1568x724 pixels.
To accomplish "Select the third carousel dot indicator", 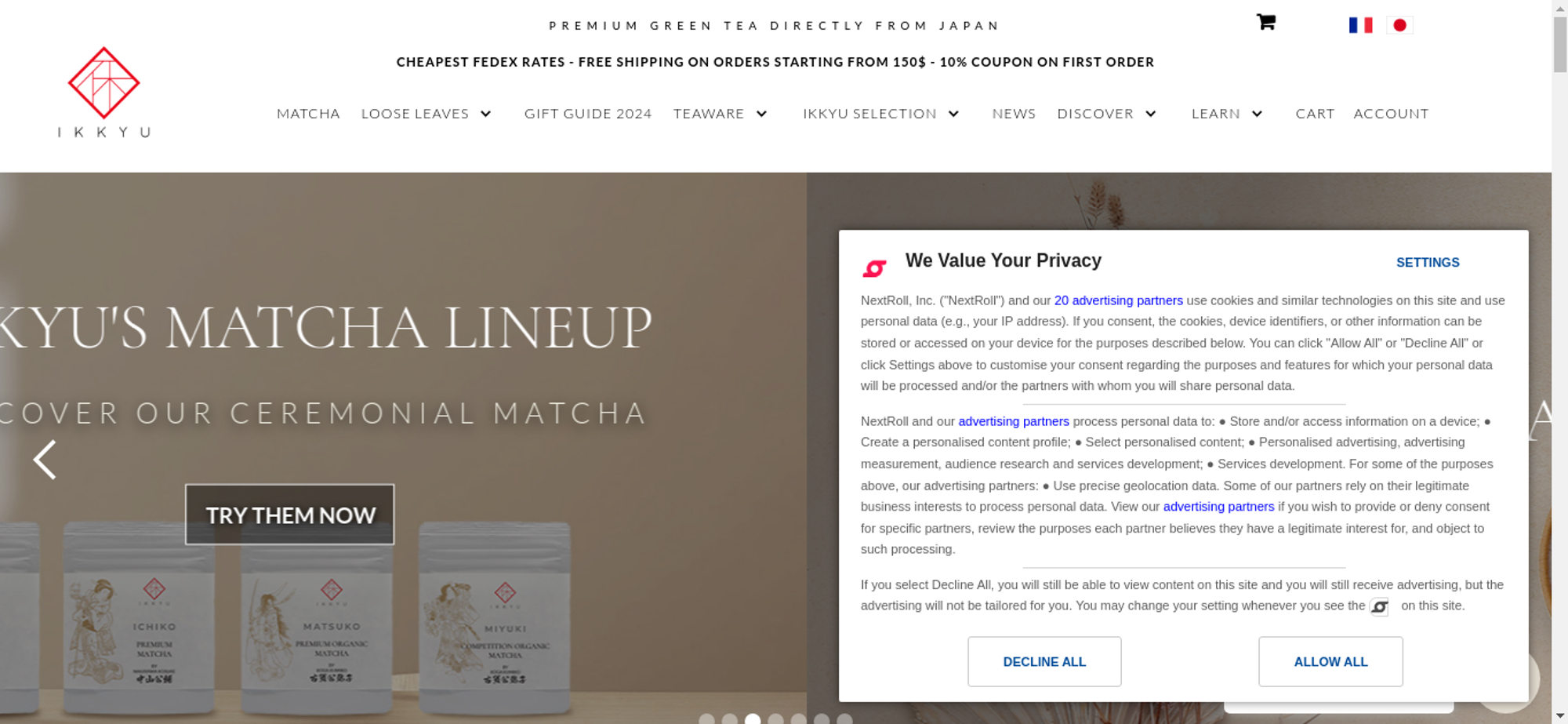I will (x=753, y=719).
